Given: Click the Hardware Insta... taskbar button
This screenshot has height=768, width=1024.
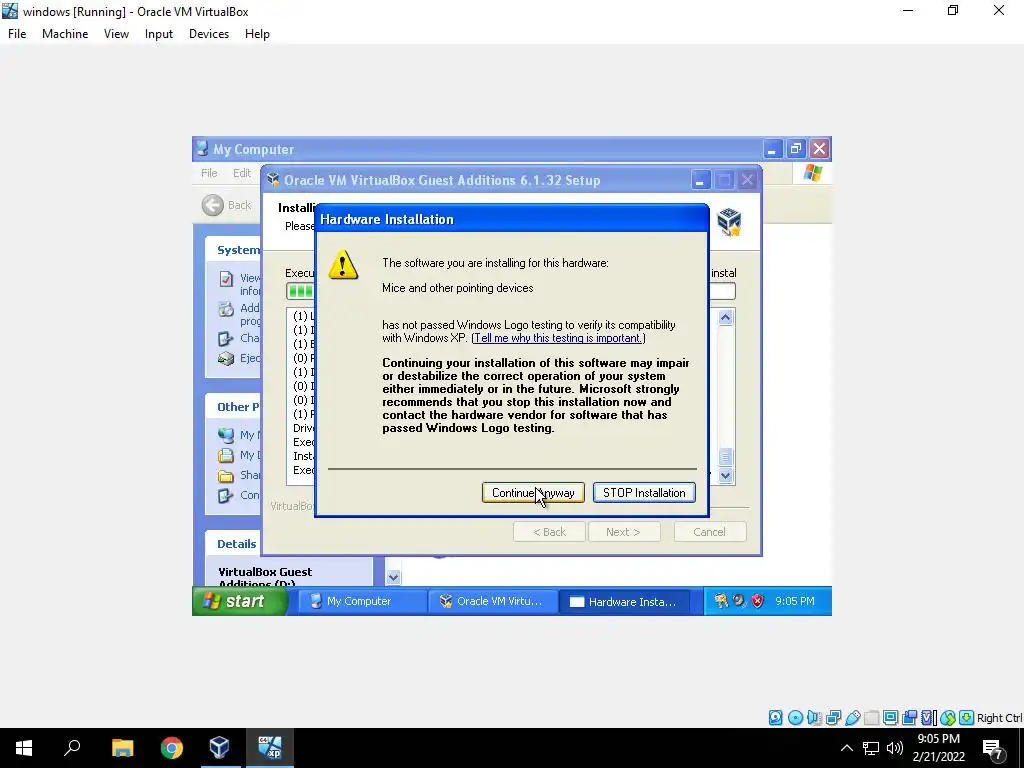Looking at the screenshot, I should pyautogui.click(x=624, y=601).
